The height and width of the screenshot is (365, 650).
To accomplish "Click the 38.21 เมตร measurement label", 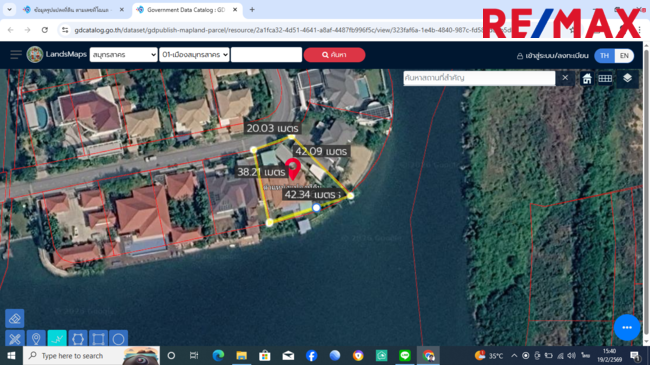I will coord(261,172).
